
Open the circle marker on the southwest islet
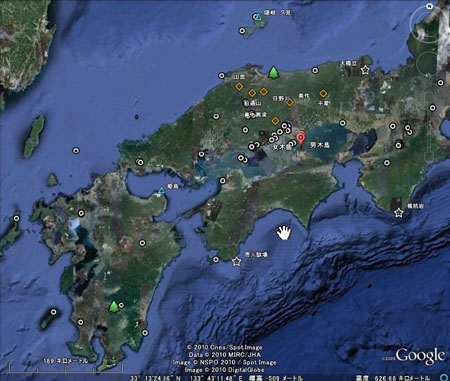coord(54,312)
